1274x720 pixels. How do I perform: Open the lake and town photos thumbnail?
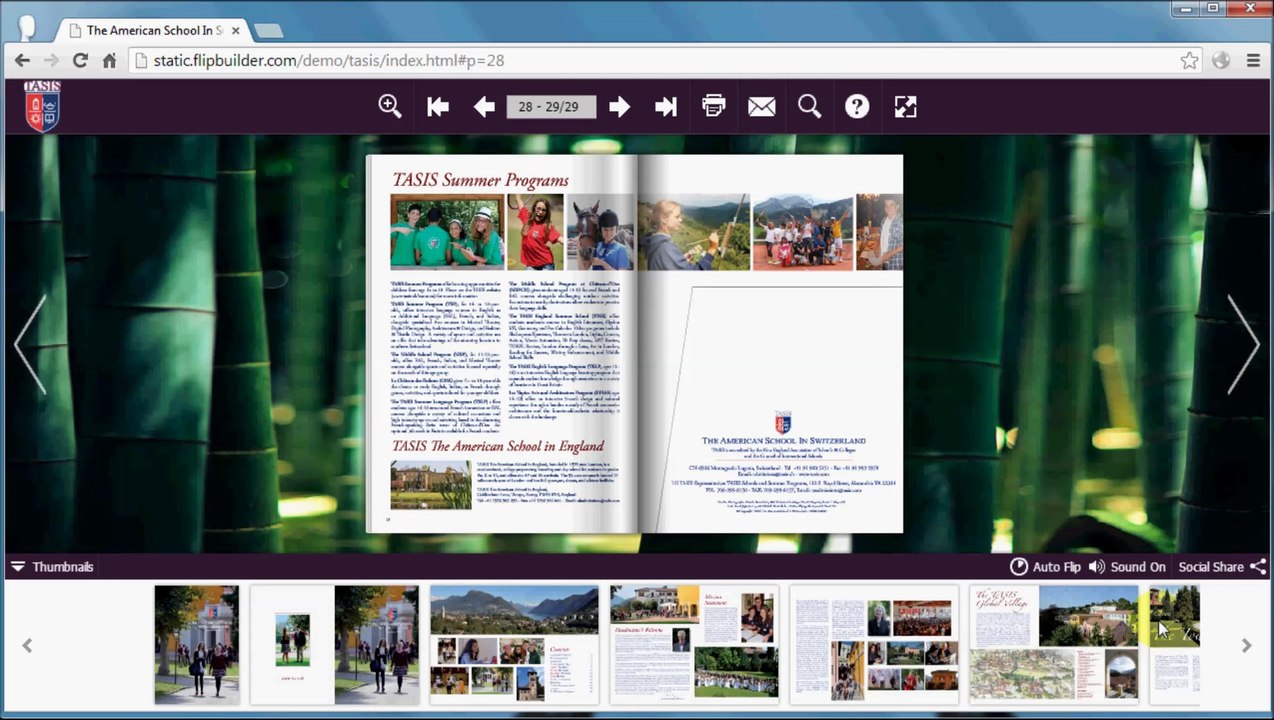pyautogui.click(x=514, y=645)
